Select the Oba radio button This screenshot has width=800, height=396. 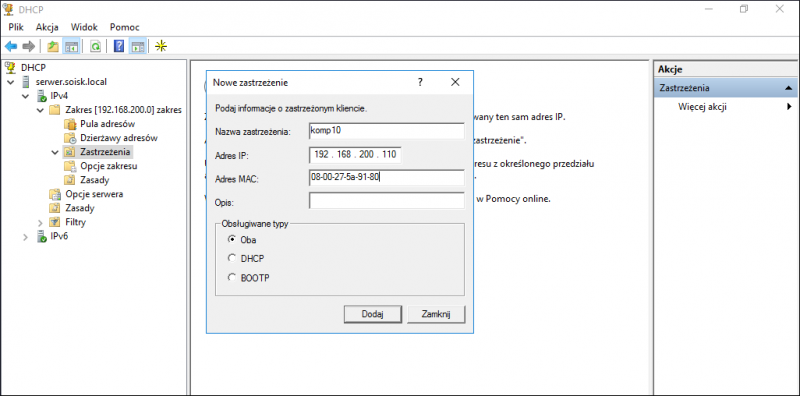click(x=232, y=239)
